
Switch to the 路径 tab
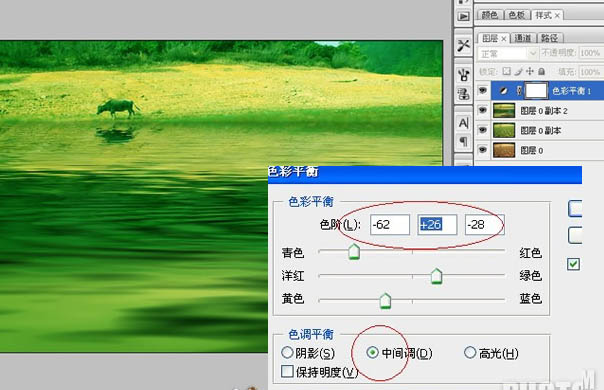549,38
